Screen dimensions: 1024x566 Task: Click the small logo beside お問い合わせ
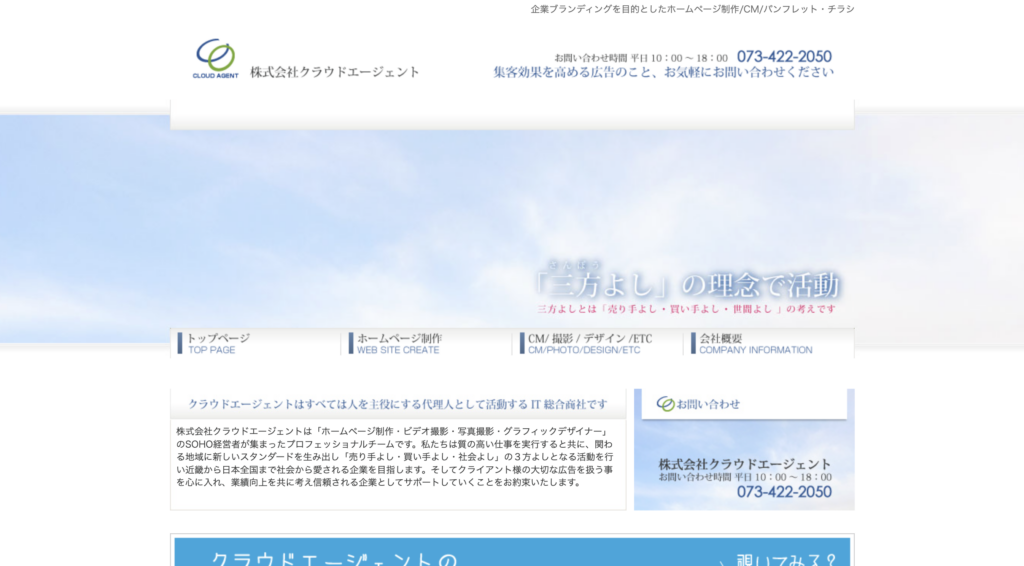[x=665, y=404]
